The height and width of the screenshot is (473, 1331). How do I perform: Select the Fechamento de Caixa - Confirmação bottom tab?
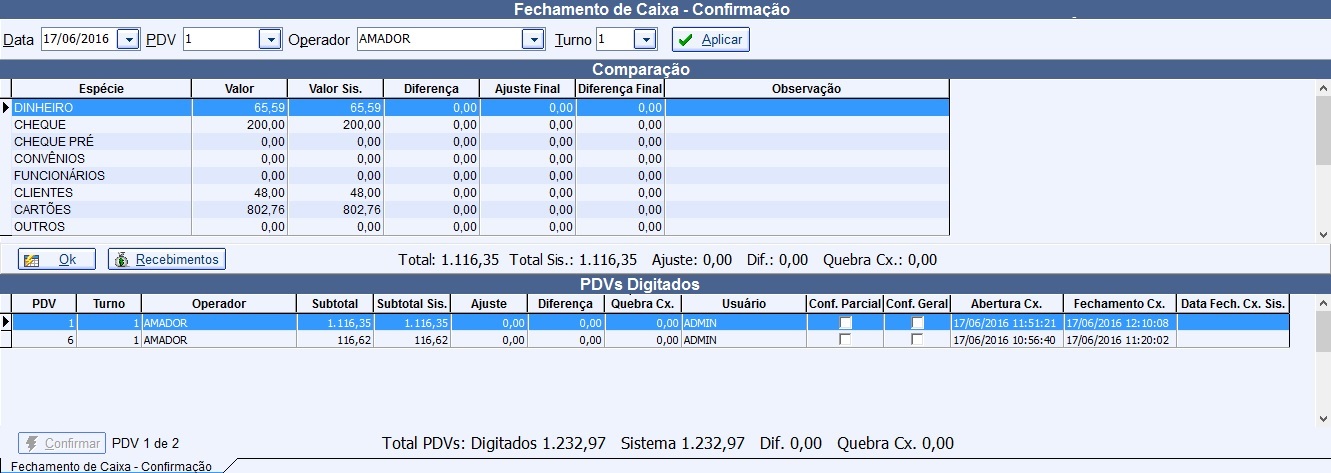point(111,466)
